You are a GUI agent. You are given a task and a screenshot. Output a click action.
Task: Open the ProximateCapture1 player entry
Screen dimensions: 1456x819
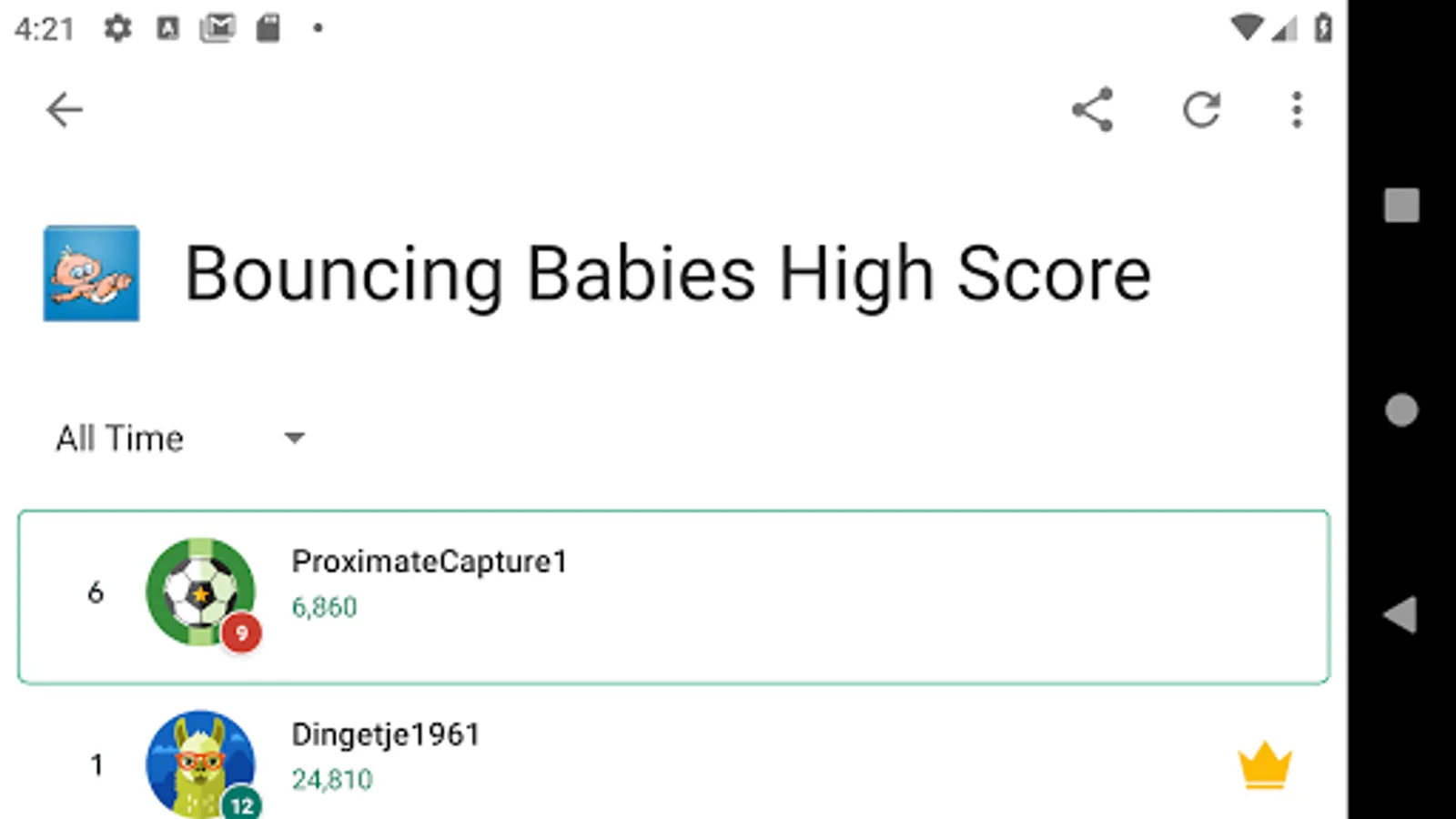point(673,597)
